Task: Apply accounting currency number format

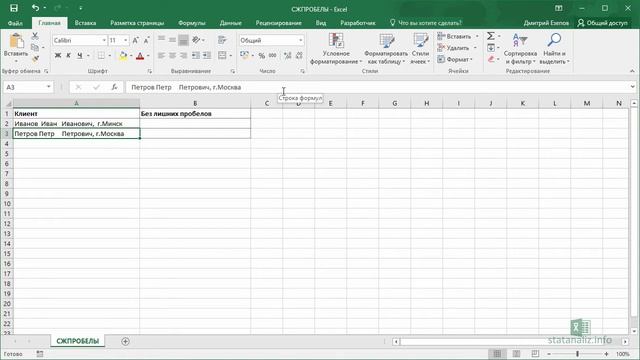Action: click(x=244, y=56)
